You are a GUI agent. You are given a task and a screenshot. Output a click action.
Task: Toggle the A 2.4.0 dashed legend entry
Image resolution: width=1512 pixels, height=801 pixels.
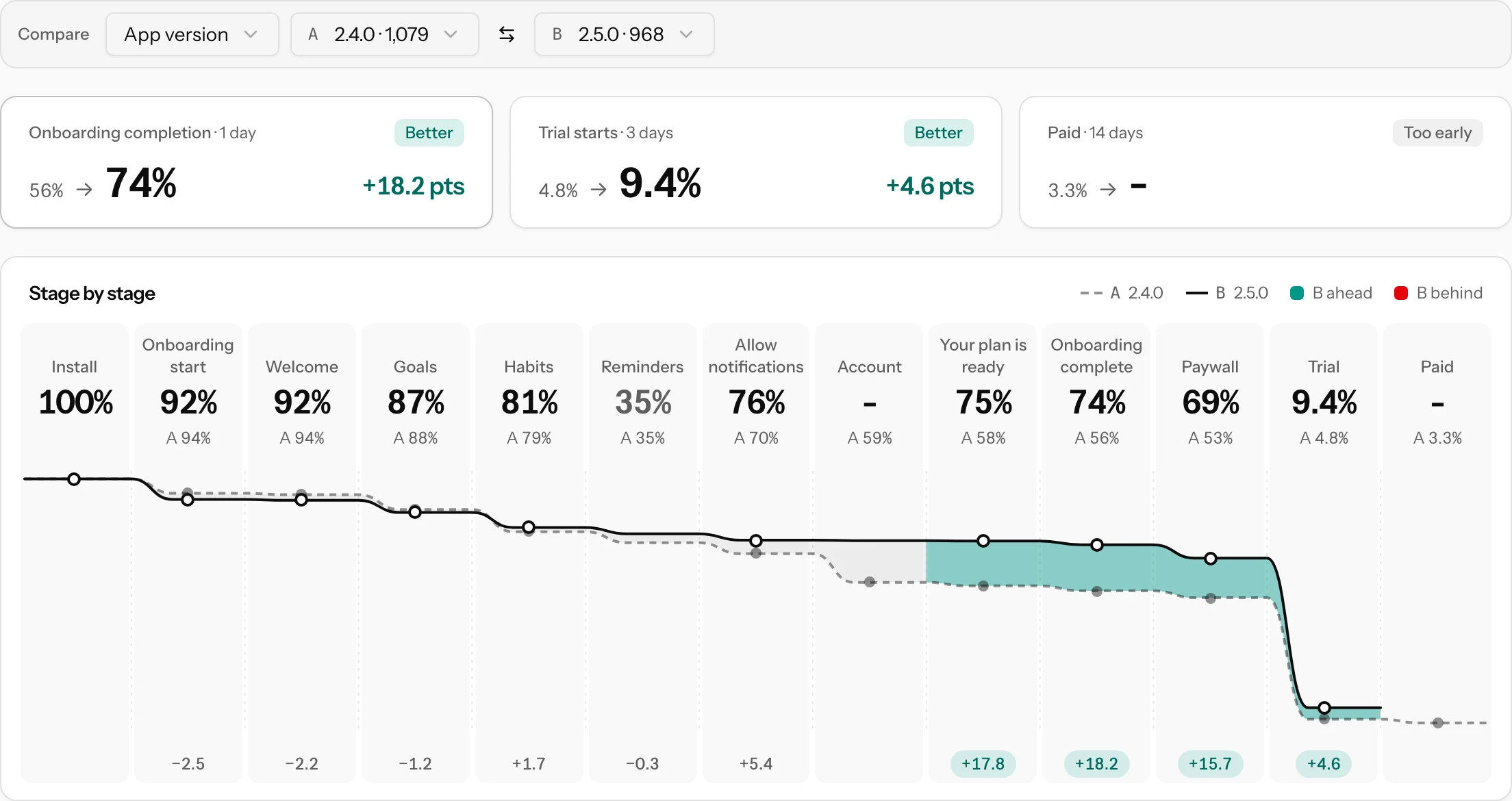point(1121,293)
